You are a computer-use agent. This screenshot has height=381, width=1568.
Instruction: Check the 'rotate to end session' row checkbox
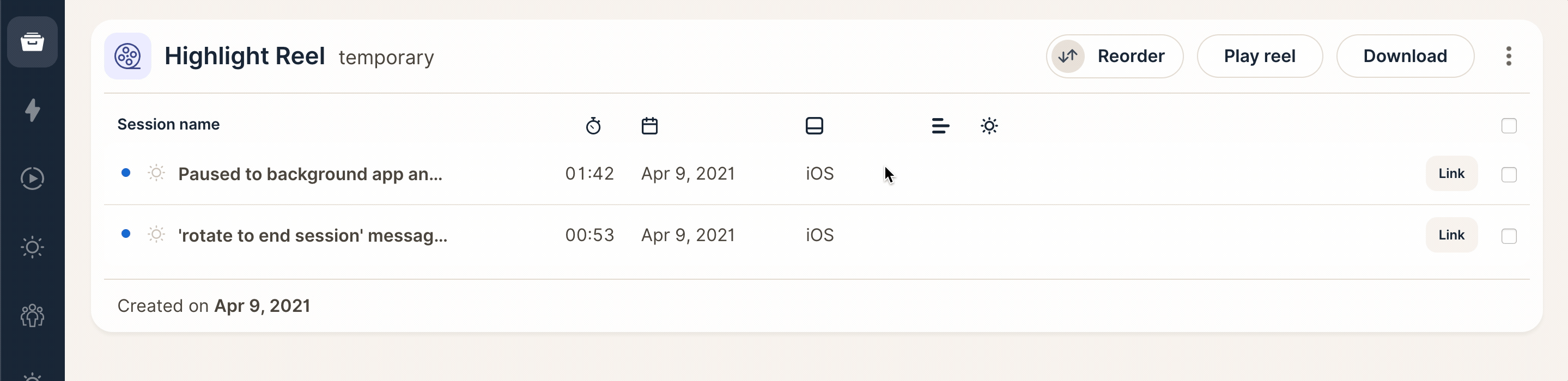tap(1509, 236)
